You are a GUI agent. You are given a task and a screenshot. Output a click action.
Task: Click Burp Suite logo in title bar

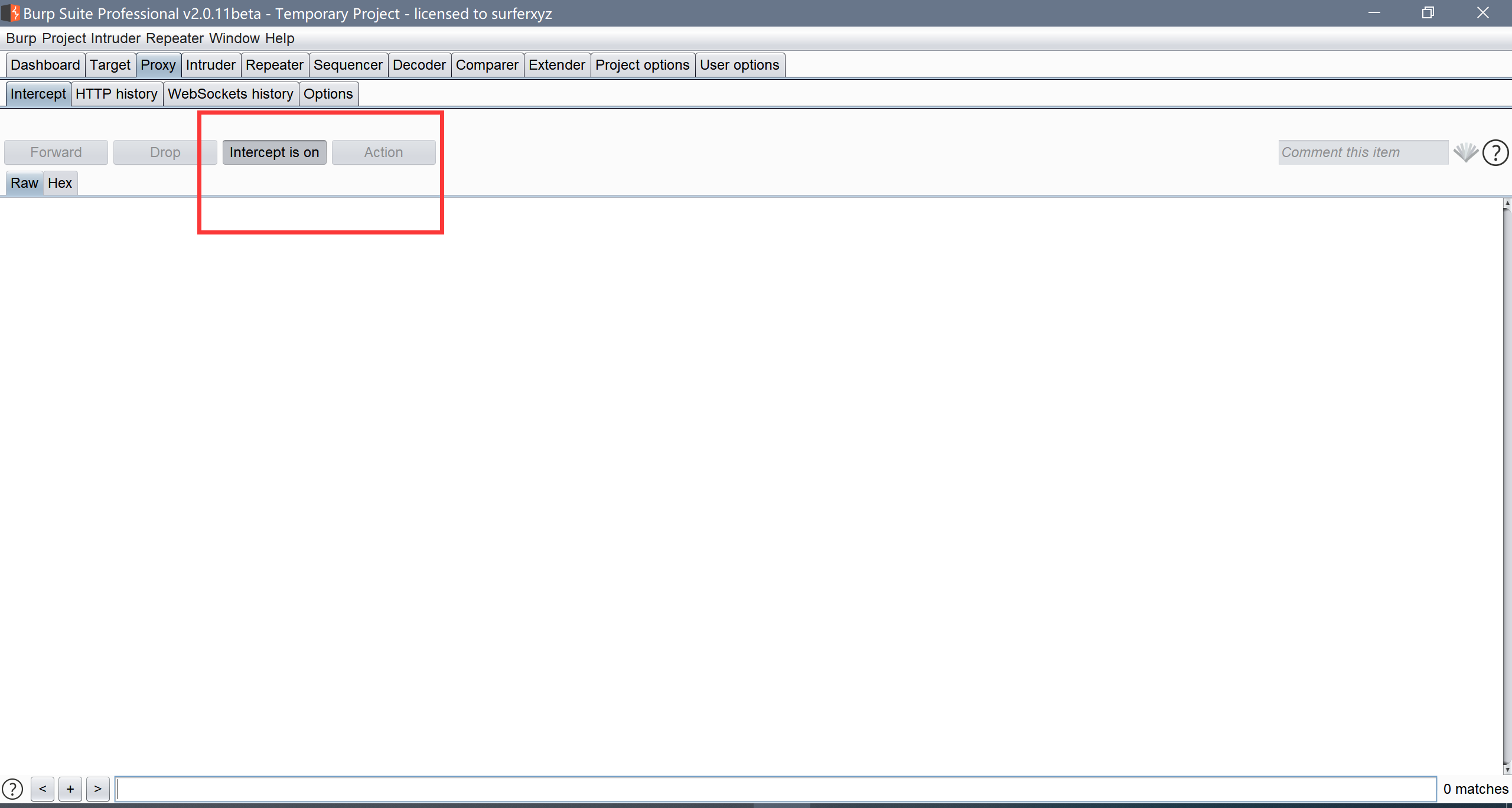click(x=11, y=13)
